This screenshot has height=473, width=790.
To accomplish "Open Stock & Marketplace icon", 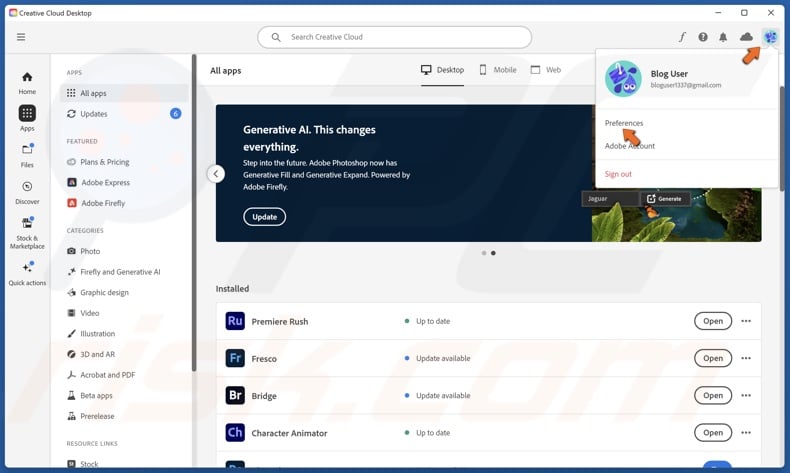I will (x=27, y=223).
